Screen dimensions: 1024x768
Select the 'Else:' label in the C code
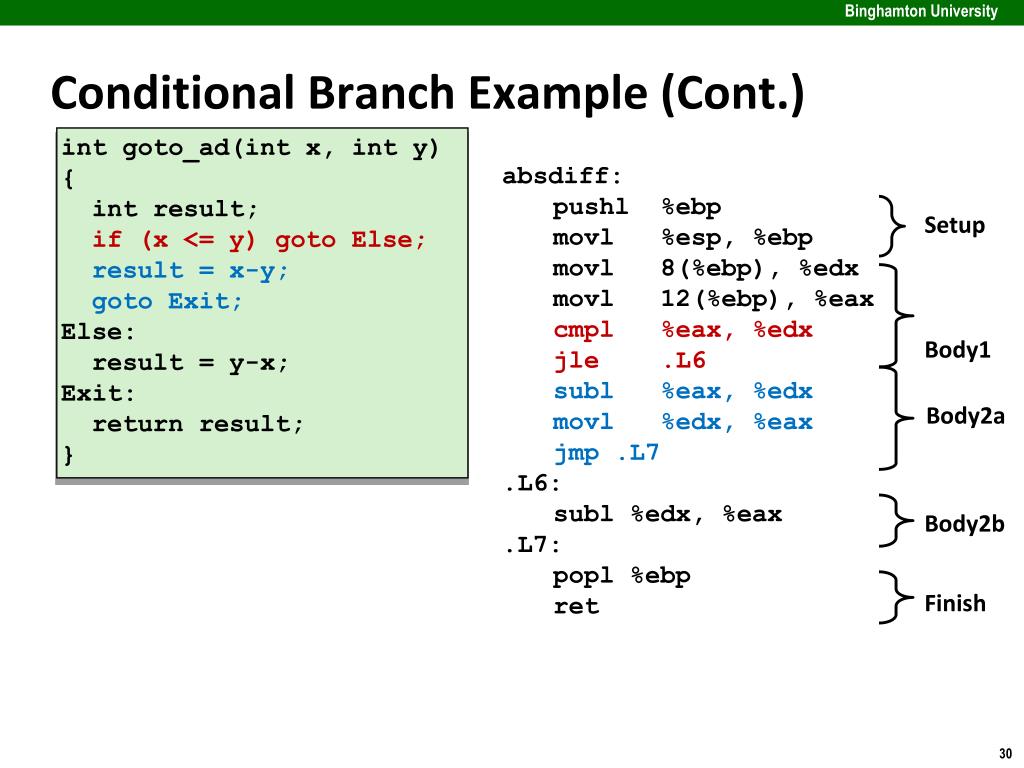point(98,332)
